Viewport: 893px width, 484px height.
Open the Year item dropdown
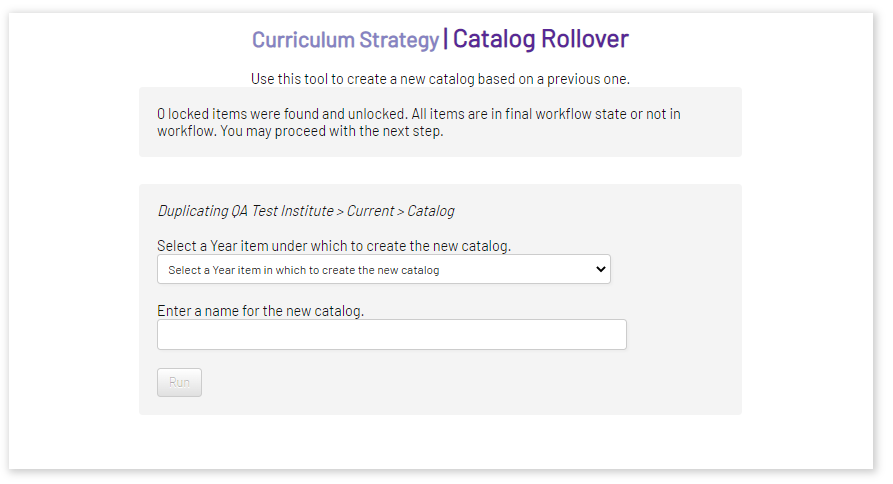tap(384, 269)
